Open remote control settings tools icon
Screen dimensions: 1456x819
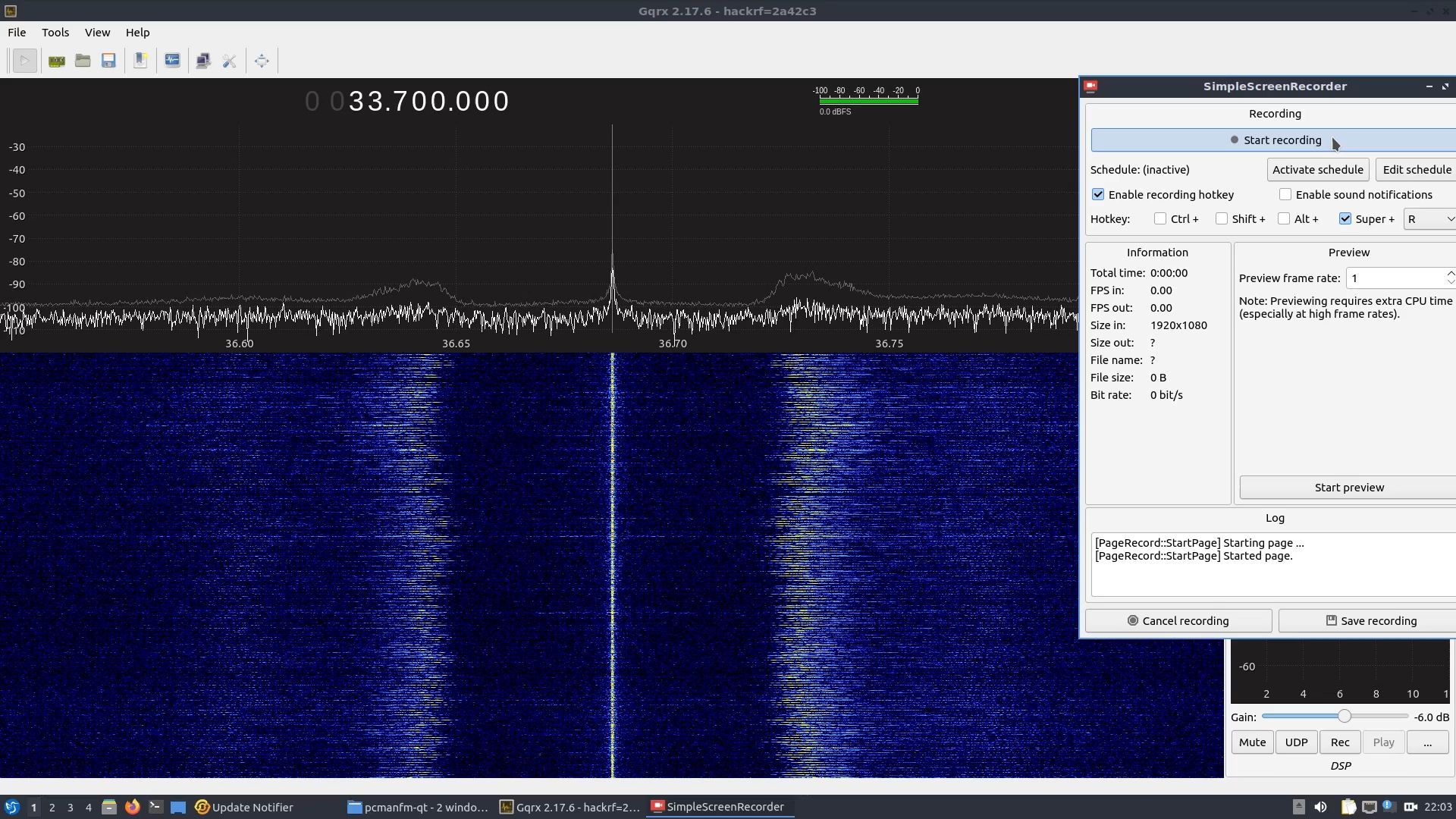[229, 61]
